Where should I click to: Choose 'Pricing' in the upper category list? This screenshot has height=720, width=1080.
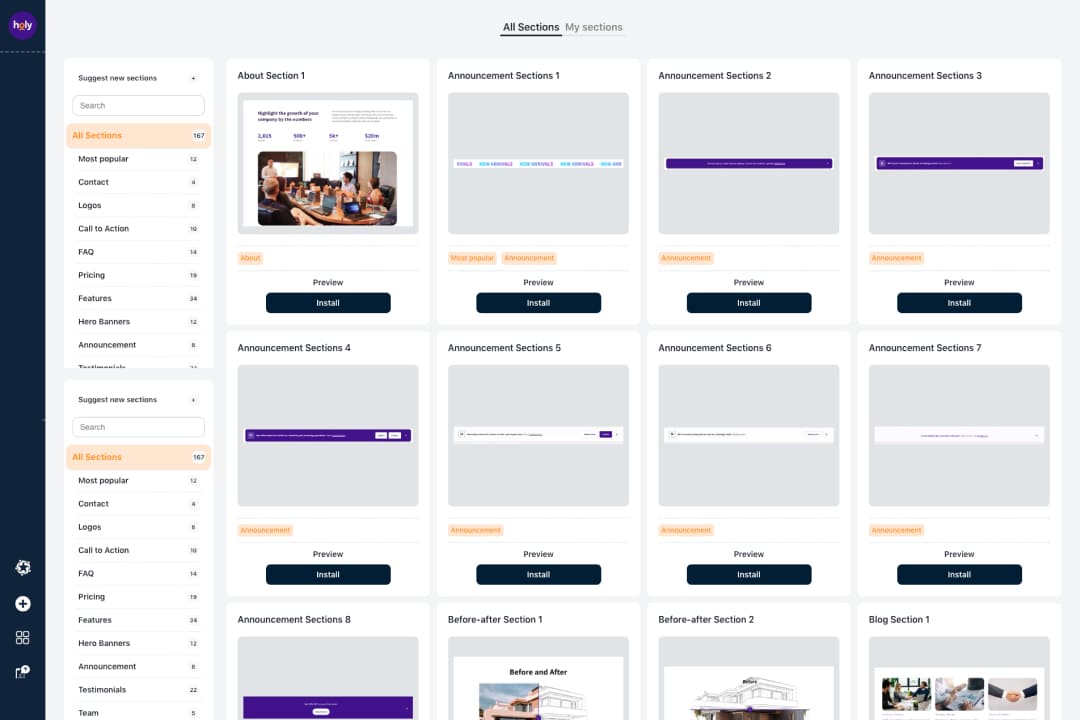tap(138, 275)
